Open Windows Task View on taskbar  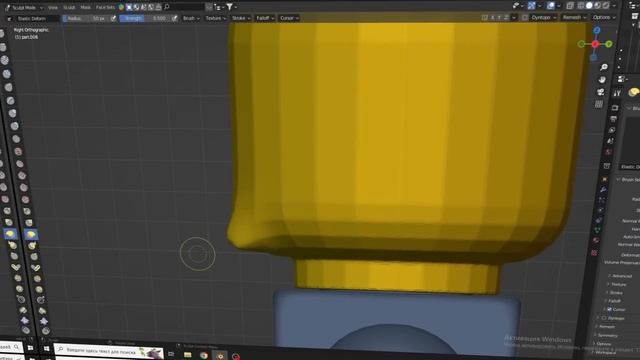click(171, 353)
